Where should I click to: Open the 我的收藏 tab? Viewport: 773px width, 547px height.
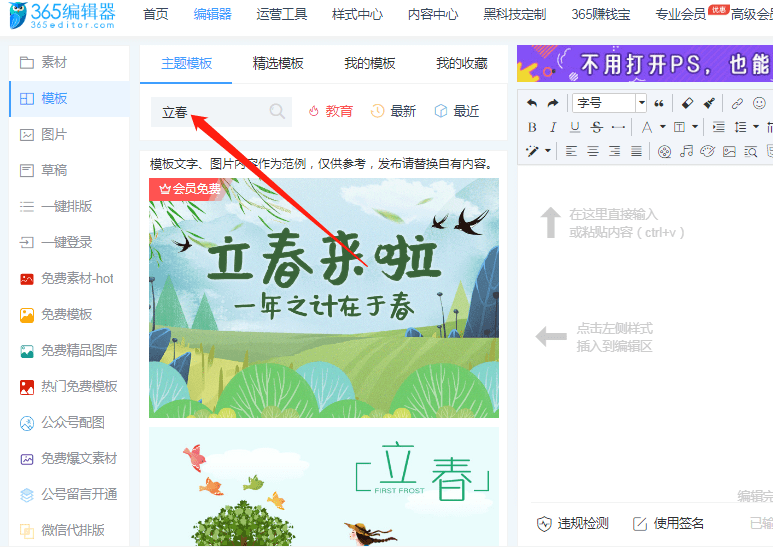point(461,64)
